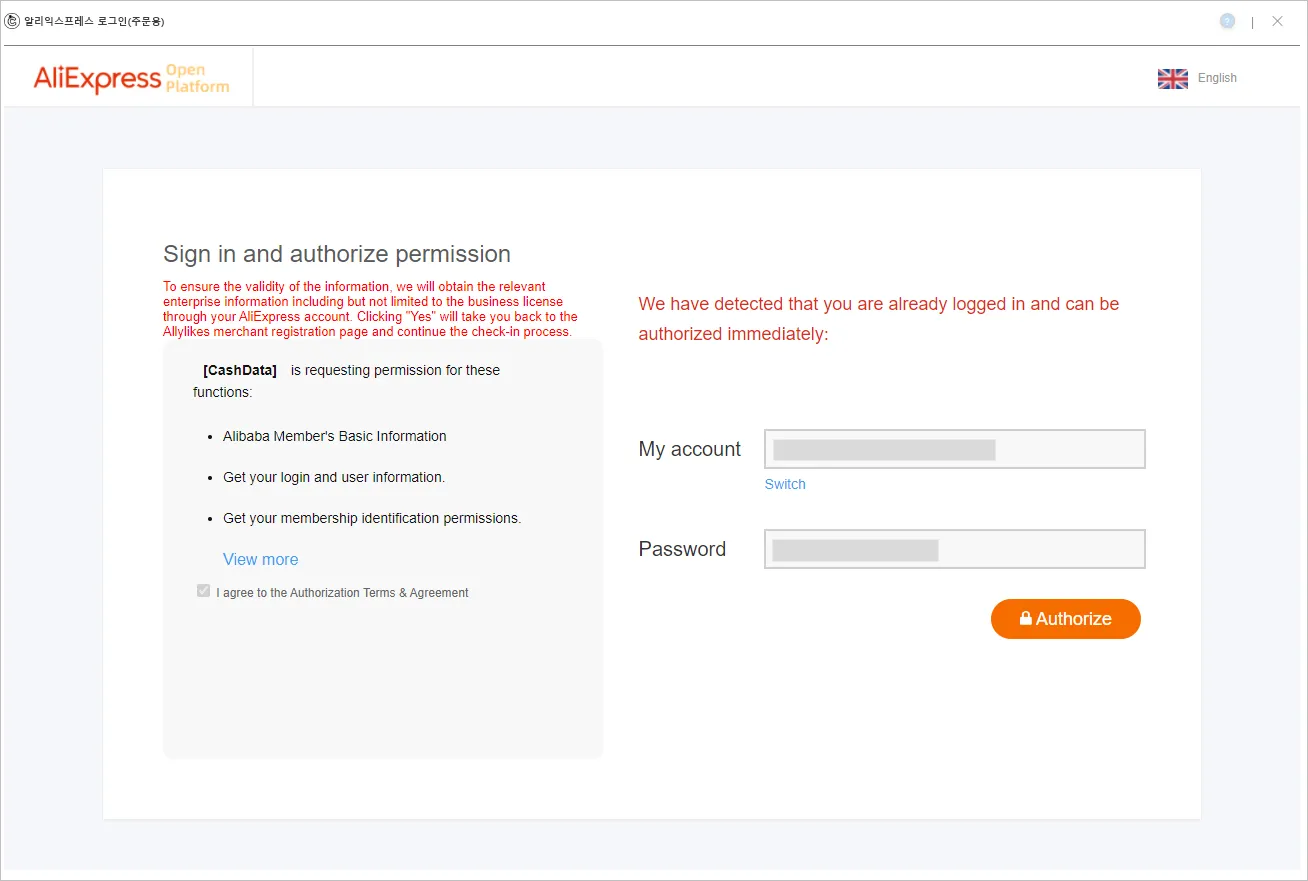Click the CashData application name

coord(240,370)
